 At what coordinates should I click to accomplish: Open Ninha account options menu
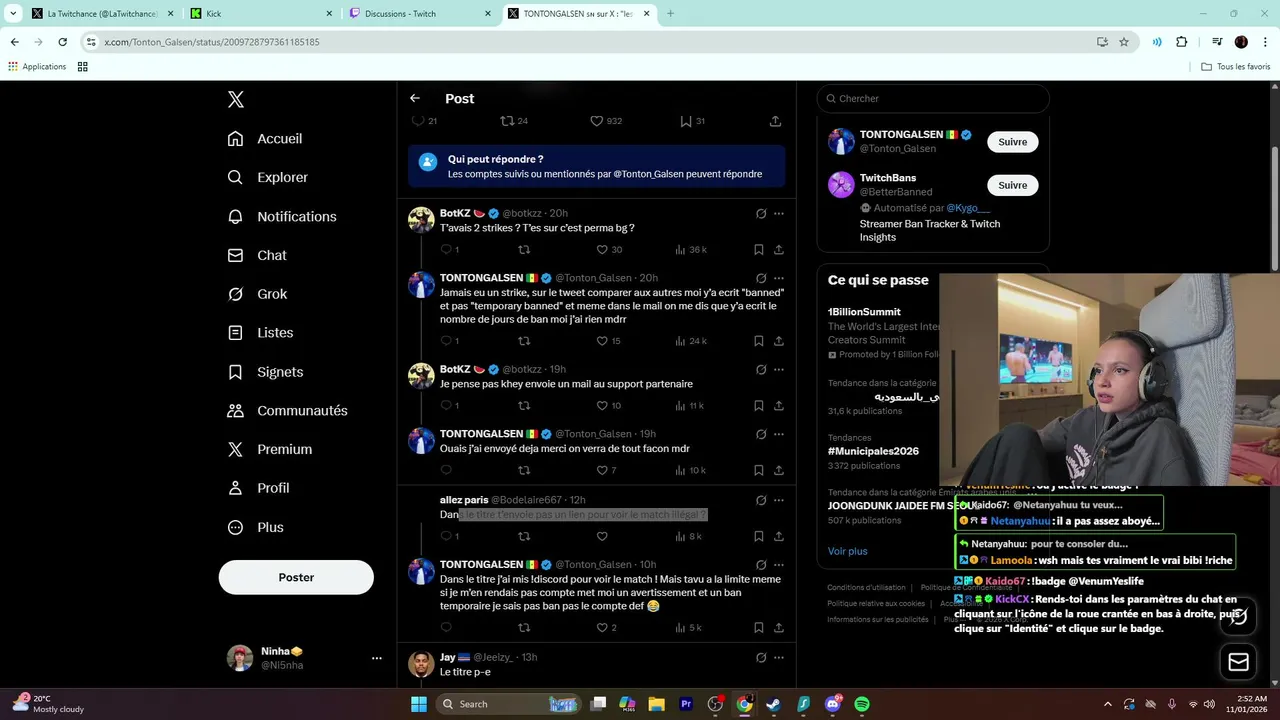377,658
